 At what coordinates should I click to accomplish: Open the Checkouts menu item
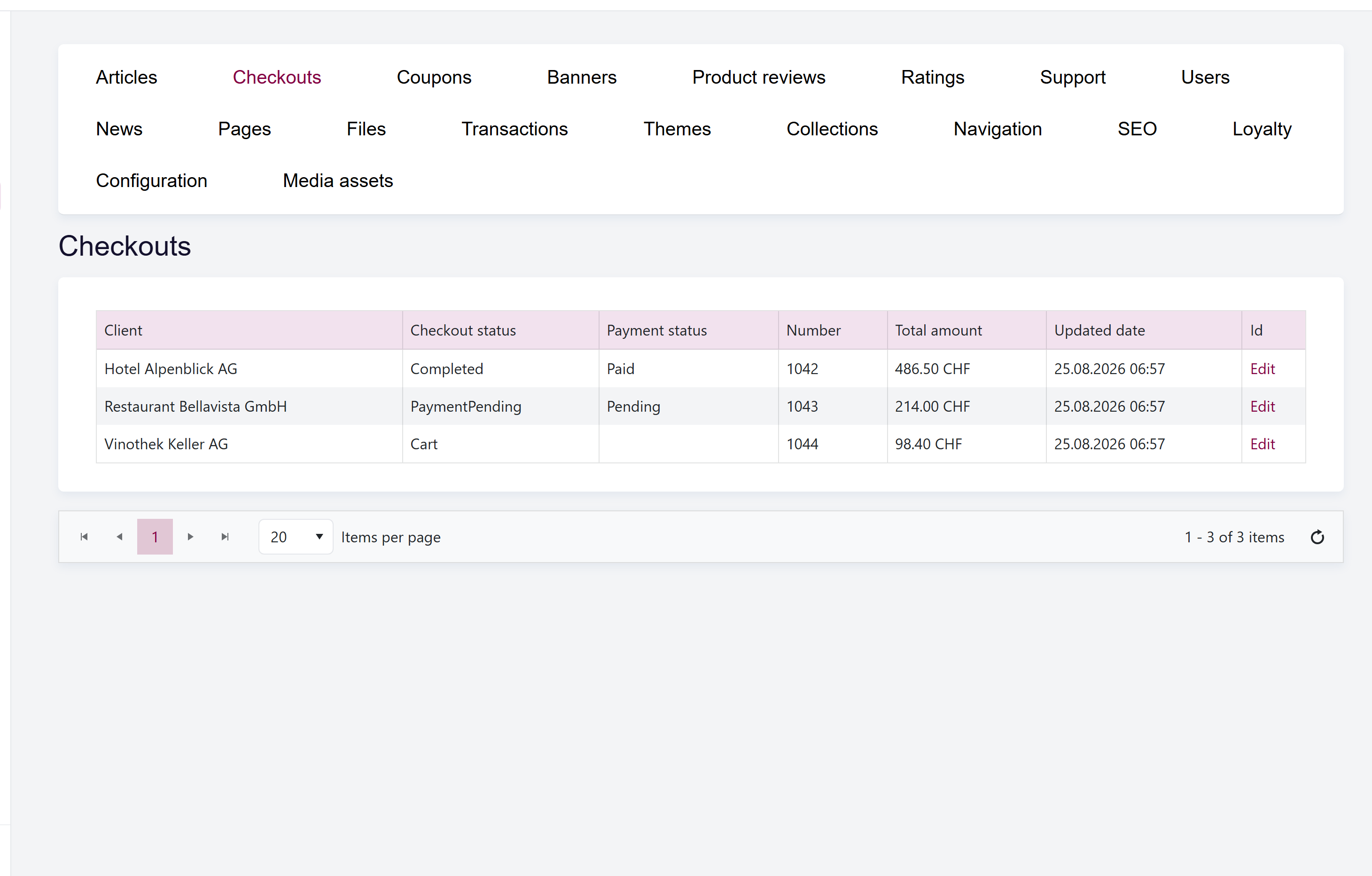(277, 77)
